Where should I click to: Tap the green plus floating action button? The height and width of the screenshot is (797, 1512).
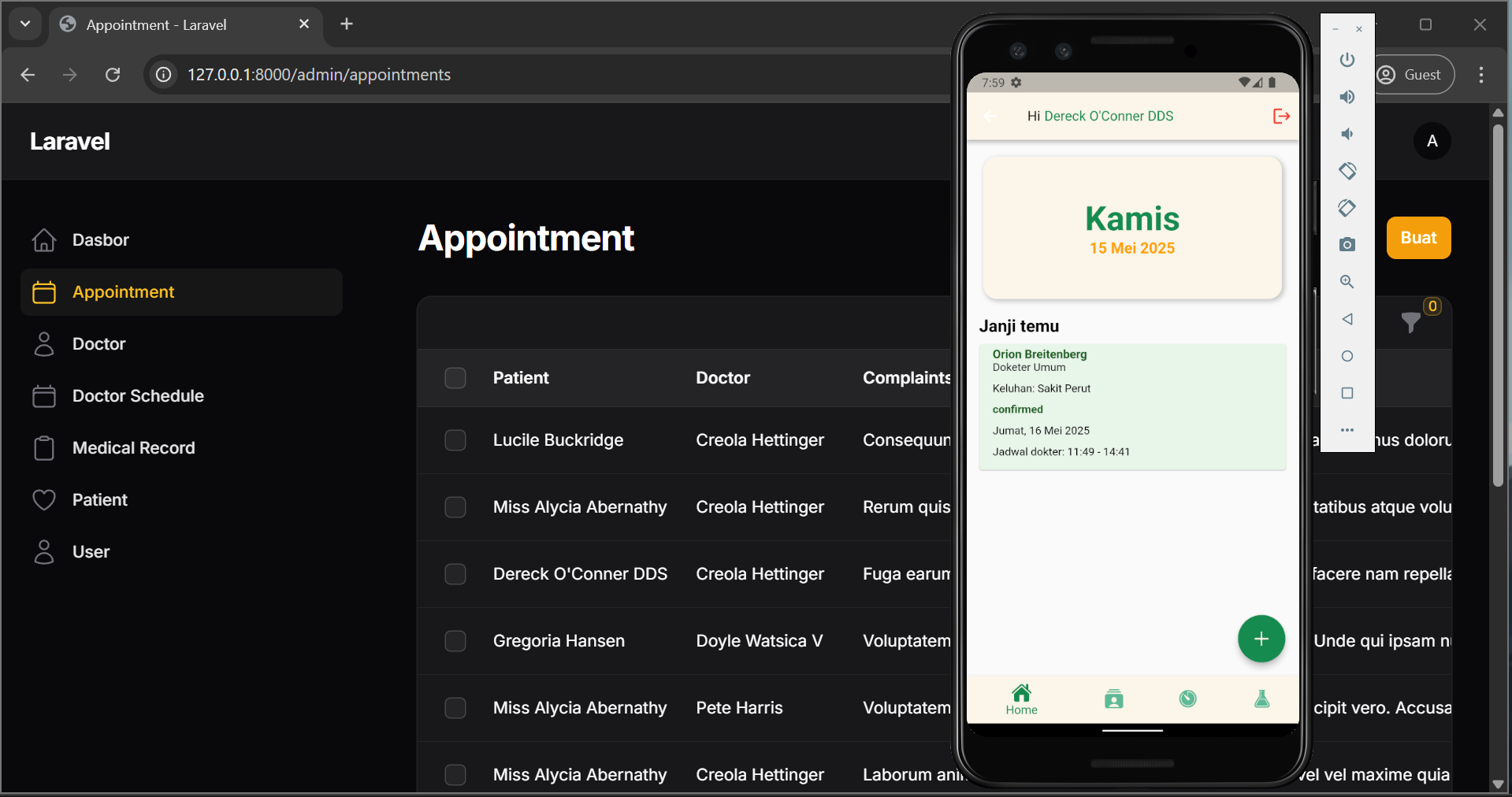tap(1261, 639)
